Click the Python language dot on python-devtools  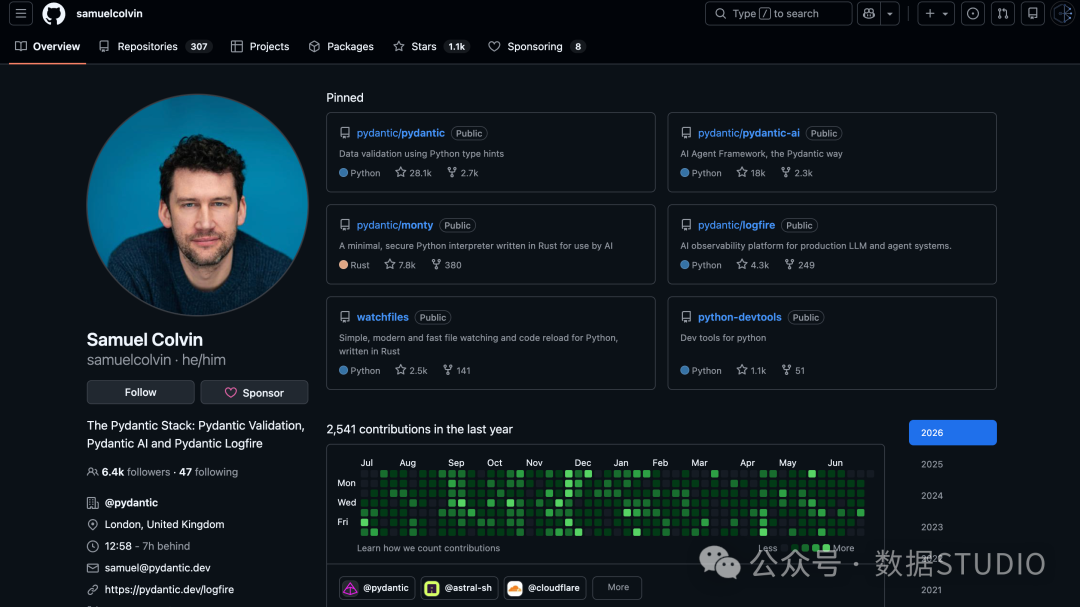point(685,370)
